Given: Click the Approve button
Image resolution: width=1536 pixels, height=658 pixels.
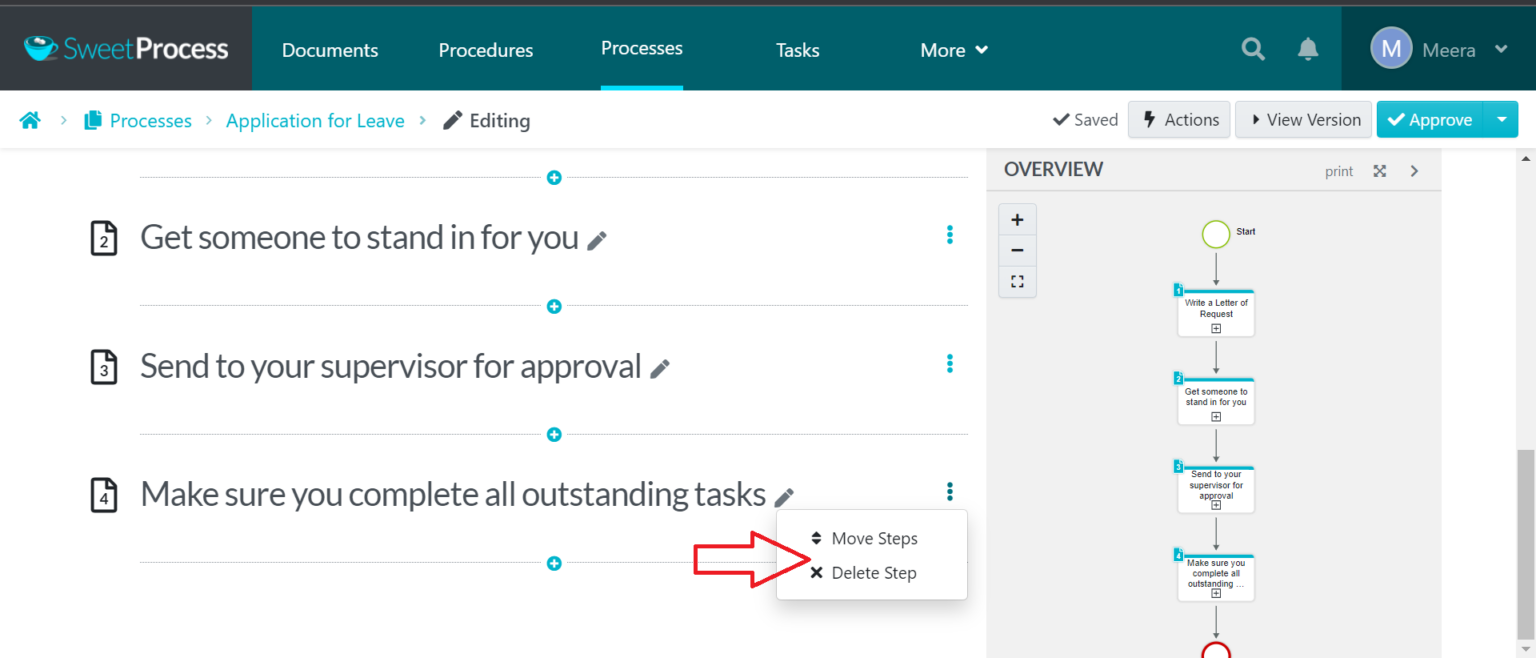Looking at the screenshot, I should click(x=1431, y=120).
